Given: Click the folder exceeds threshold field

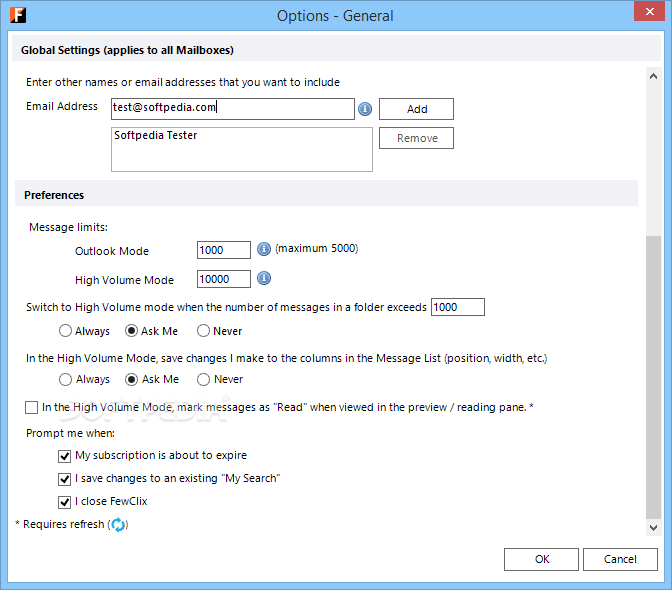Looking at the screenshot, I should [458, 307].
